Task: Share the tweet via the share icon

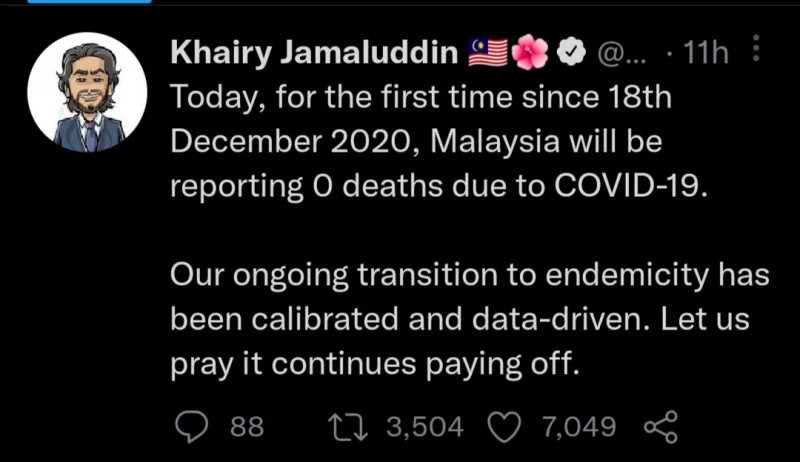Action: click(661, 428)
